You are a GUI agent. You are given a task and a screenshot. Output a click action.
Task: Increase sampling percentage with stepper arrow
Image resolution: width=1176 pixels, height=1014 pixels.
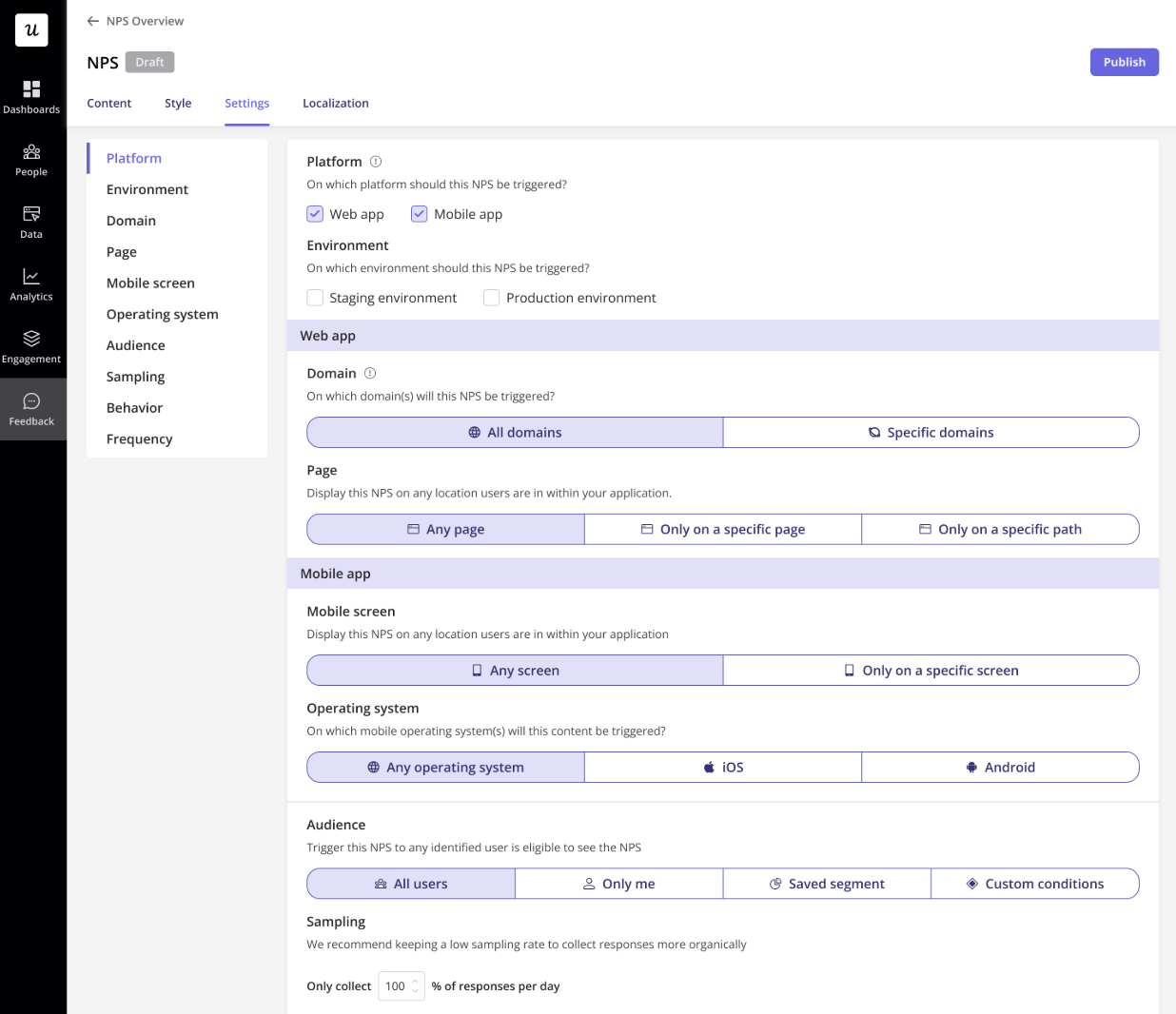(x=415, y=981)
